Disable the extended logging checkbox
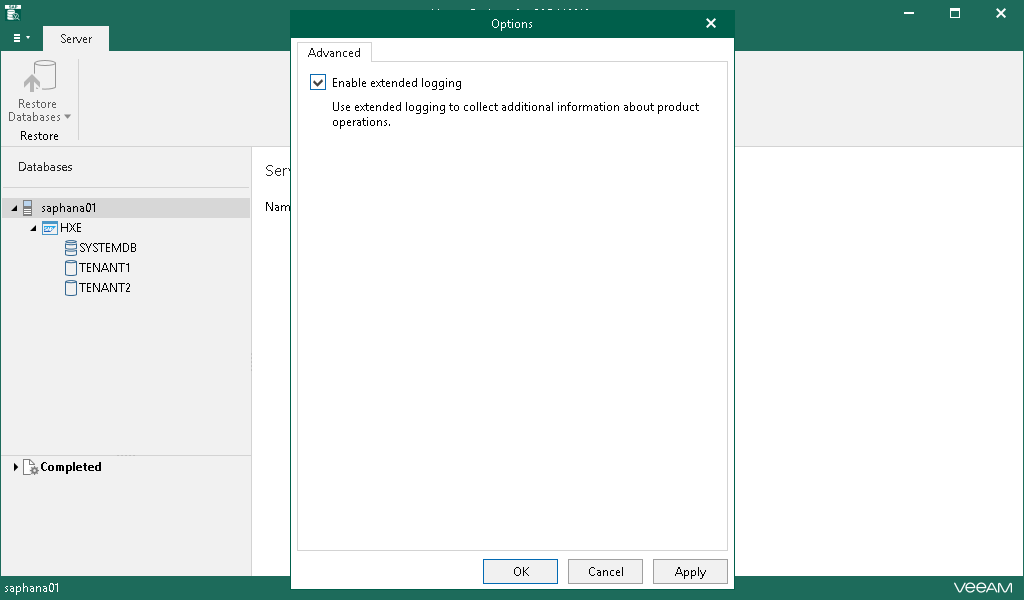The width and height of the screenshot is (1024, 600). click(318, 83)
